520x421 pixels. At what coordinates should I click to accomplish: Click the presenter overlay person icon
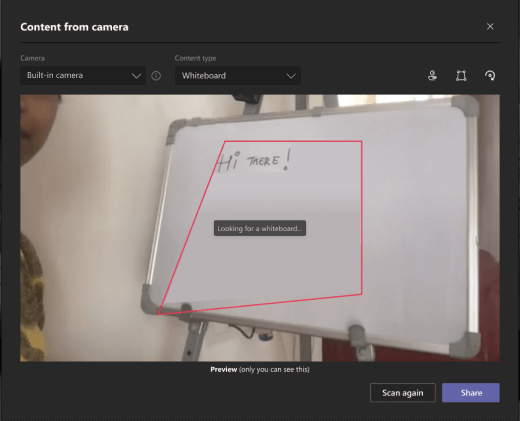click(x=432, y=76)
